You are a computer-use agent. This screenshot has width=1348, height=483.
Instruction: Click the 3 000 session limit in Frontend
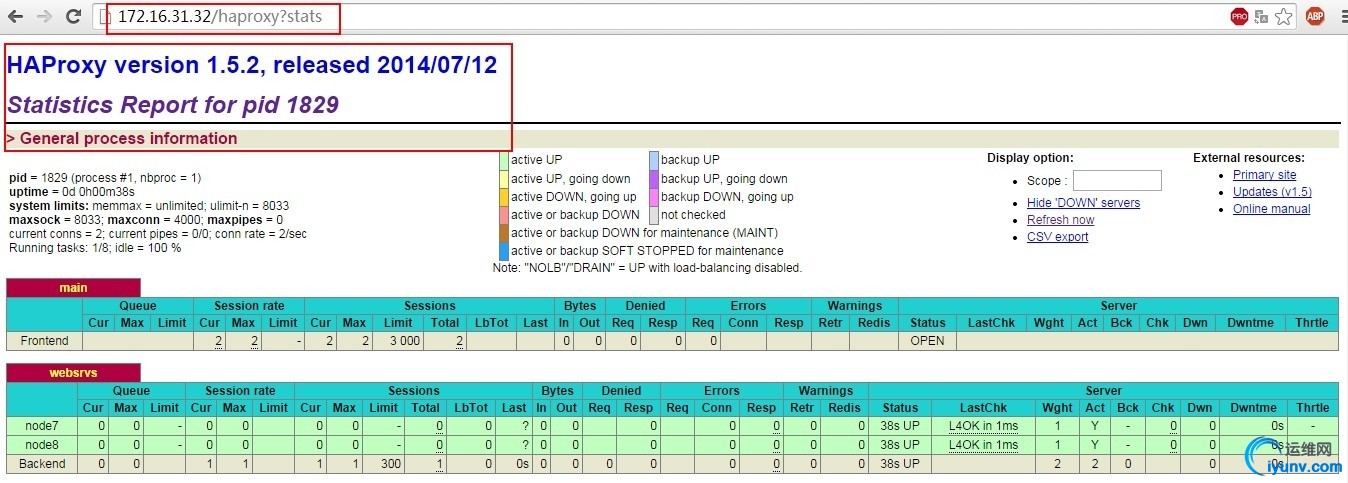[398, 341]
